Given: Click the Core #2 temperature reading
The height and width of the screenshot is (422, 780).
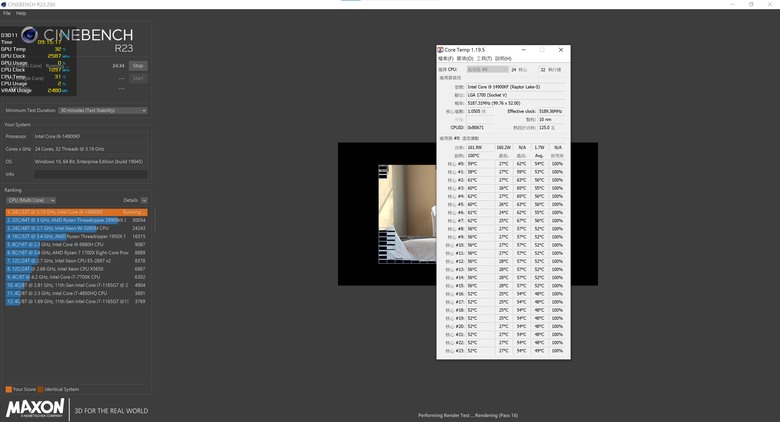Looking at the screenshot, I should pyautogui.click(x=480, y=180).
